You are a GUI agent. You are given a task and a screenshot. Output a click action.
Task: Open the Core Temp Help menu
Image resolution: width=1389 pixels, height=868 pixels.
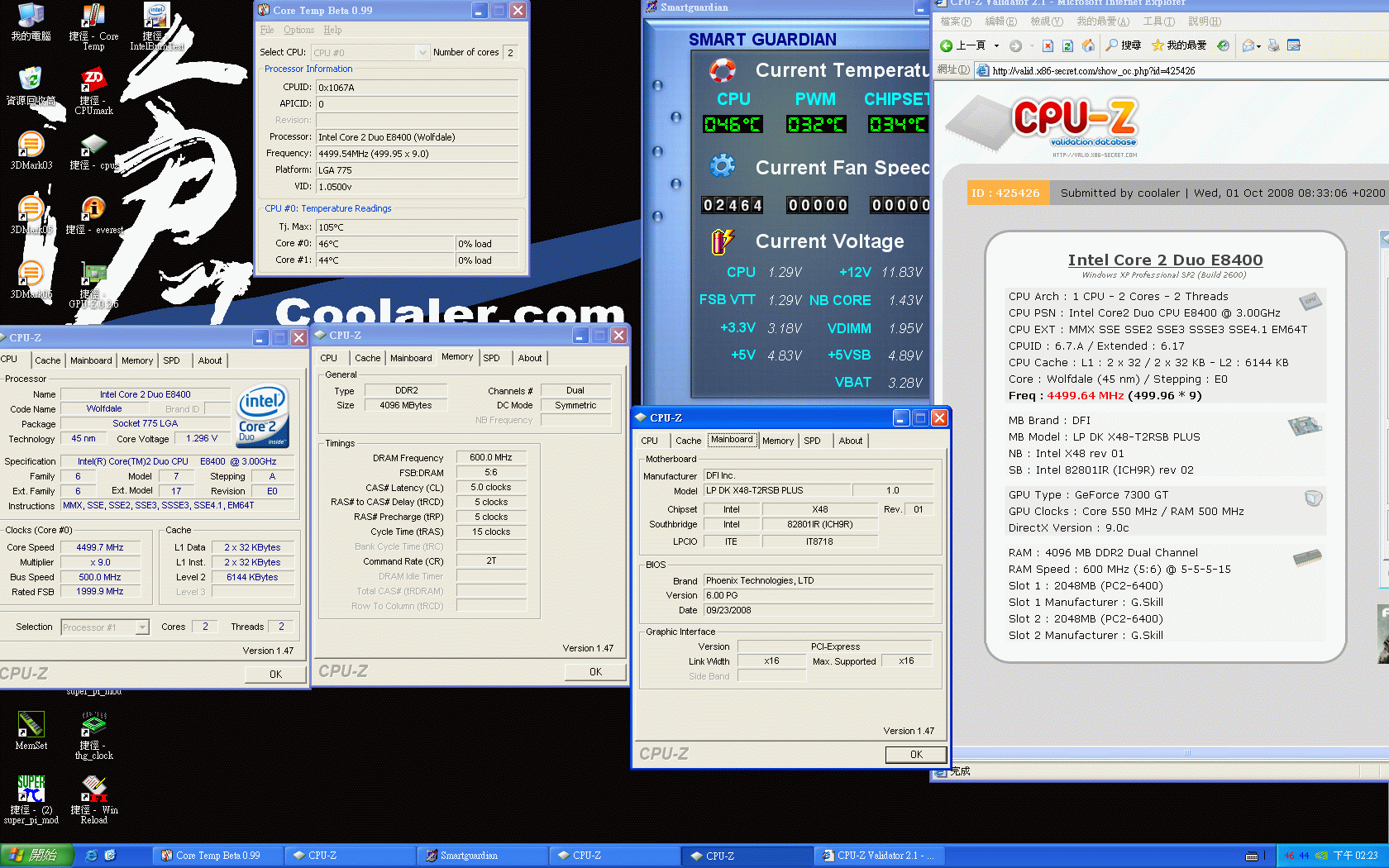[332, 30]
